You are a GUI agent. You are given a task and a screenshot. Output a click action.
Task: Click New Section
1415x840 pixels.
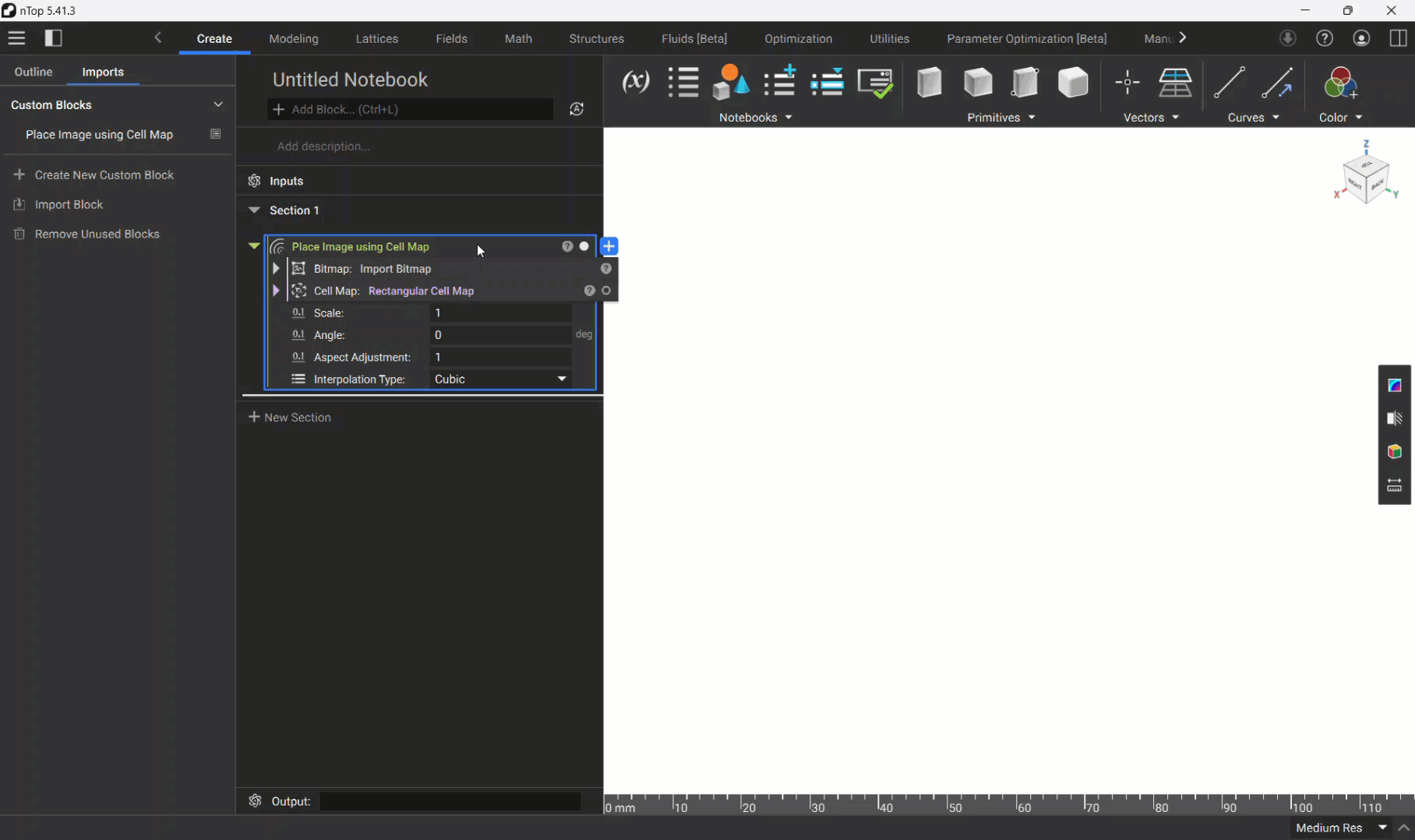point(290,417)
